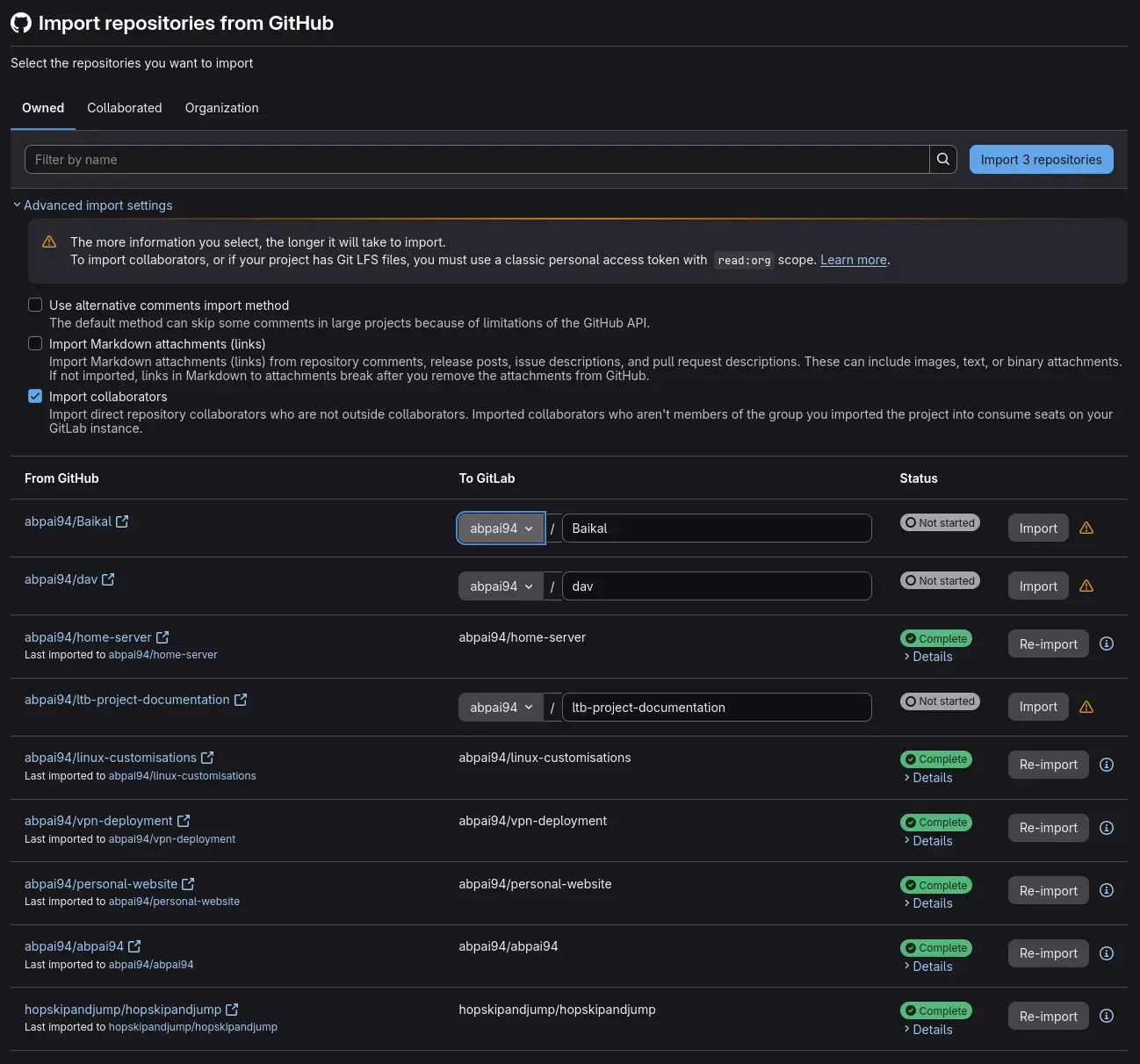The image size is (1140, 1064).
Task: Re-import the vpn-deployment repository
Action: 1048,828
